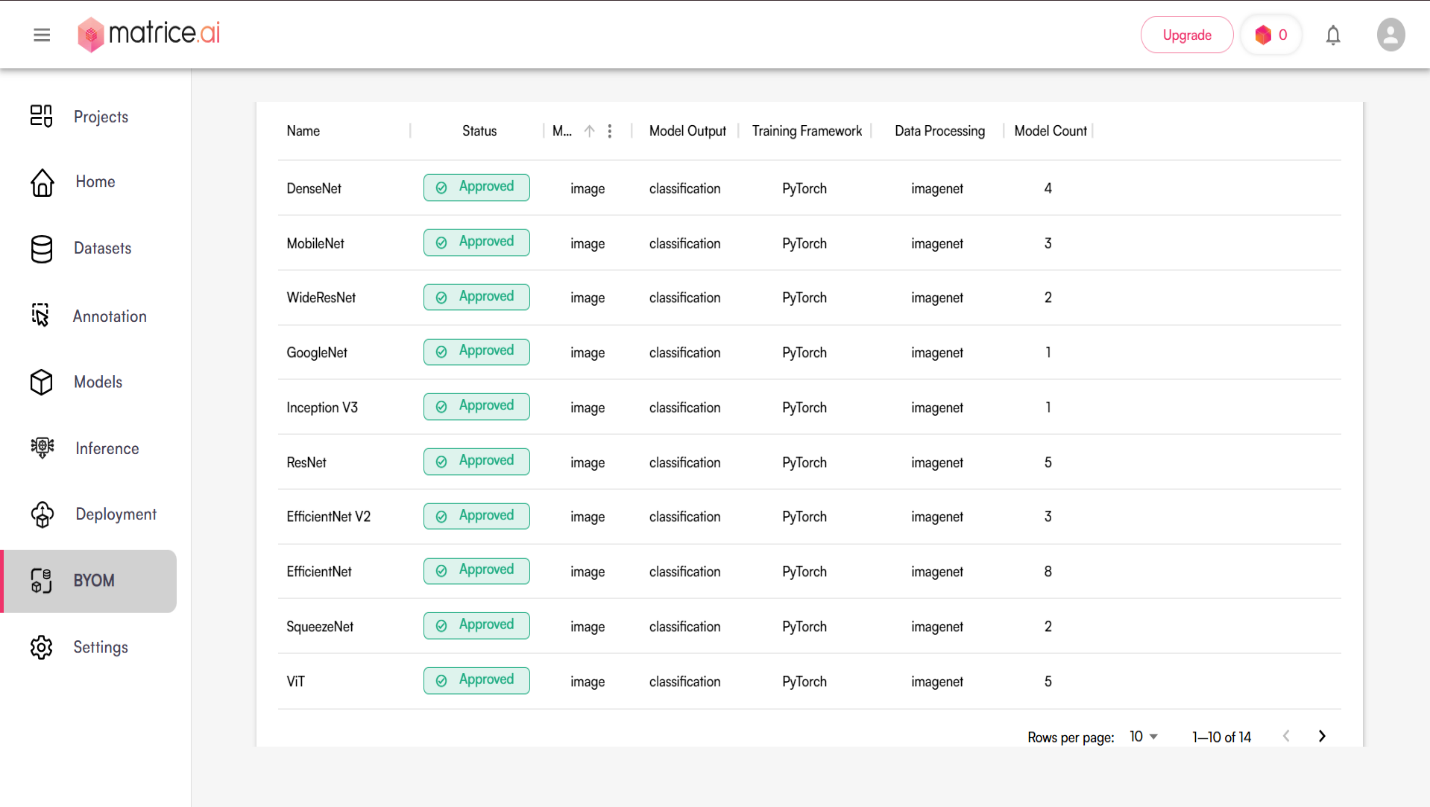This screenshot has width=1430, height=807.
Task: Select the ResNet row name
Action: [306, 462]
